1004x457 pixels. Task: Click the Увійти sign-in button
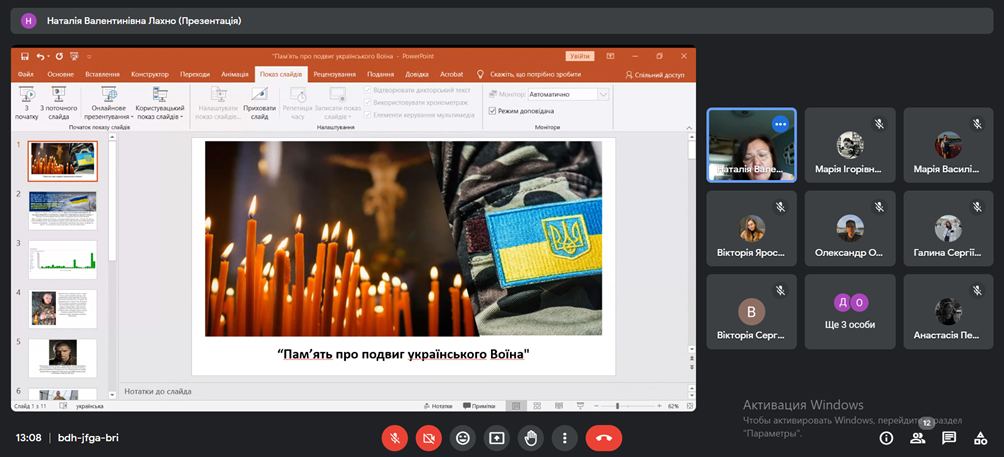pyautogui.click(x=578, y=56)
